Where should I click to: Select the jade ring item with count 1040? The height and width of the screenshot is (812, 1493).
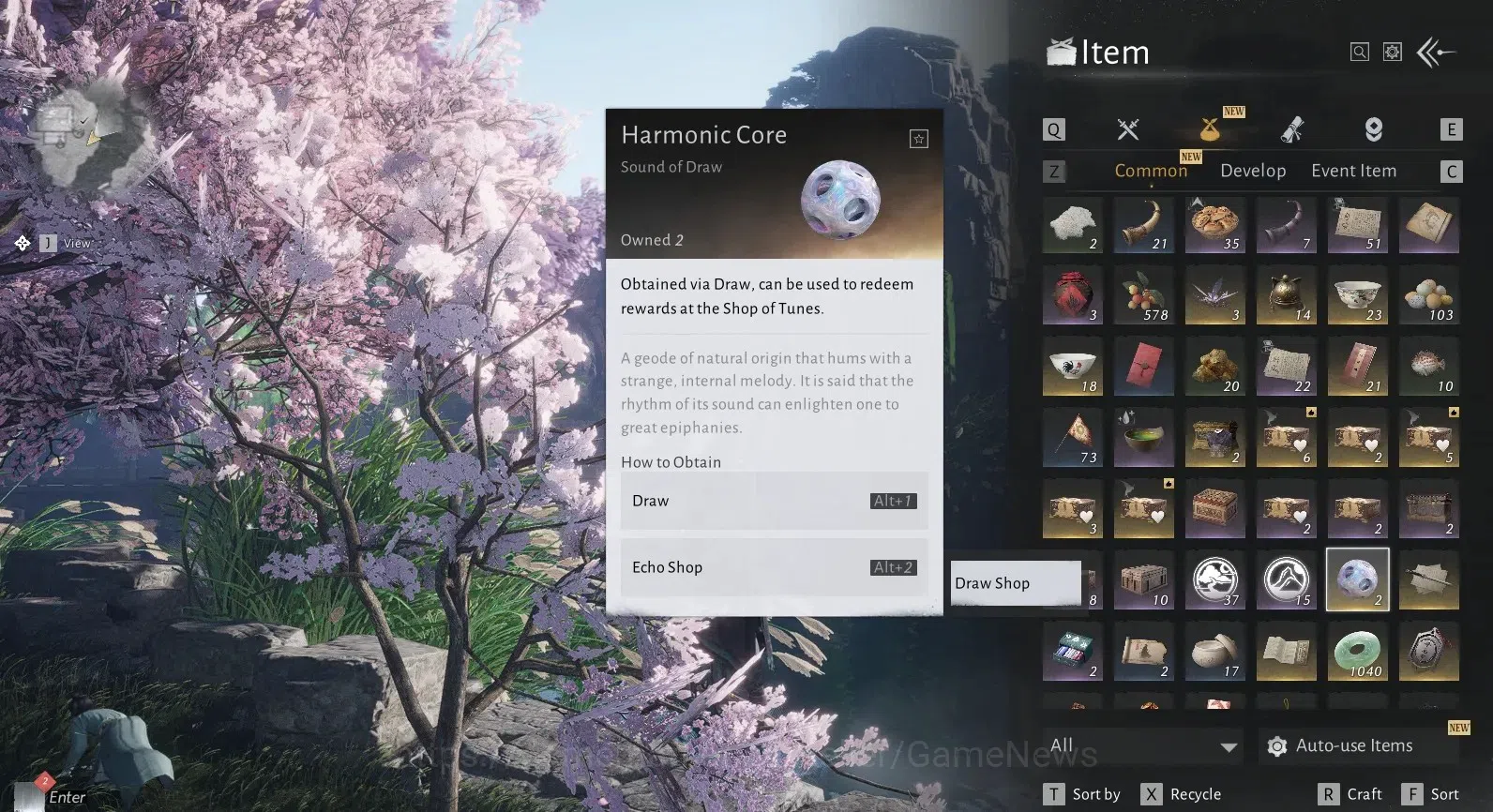pyautogui.click(x=1358, y=652)
